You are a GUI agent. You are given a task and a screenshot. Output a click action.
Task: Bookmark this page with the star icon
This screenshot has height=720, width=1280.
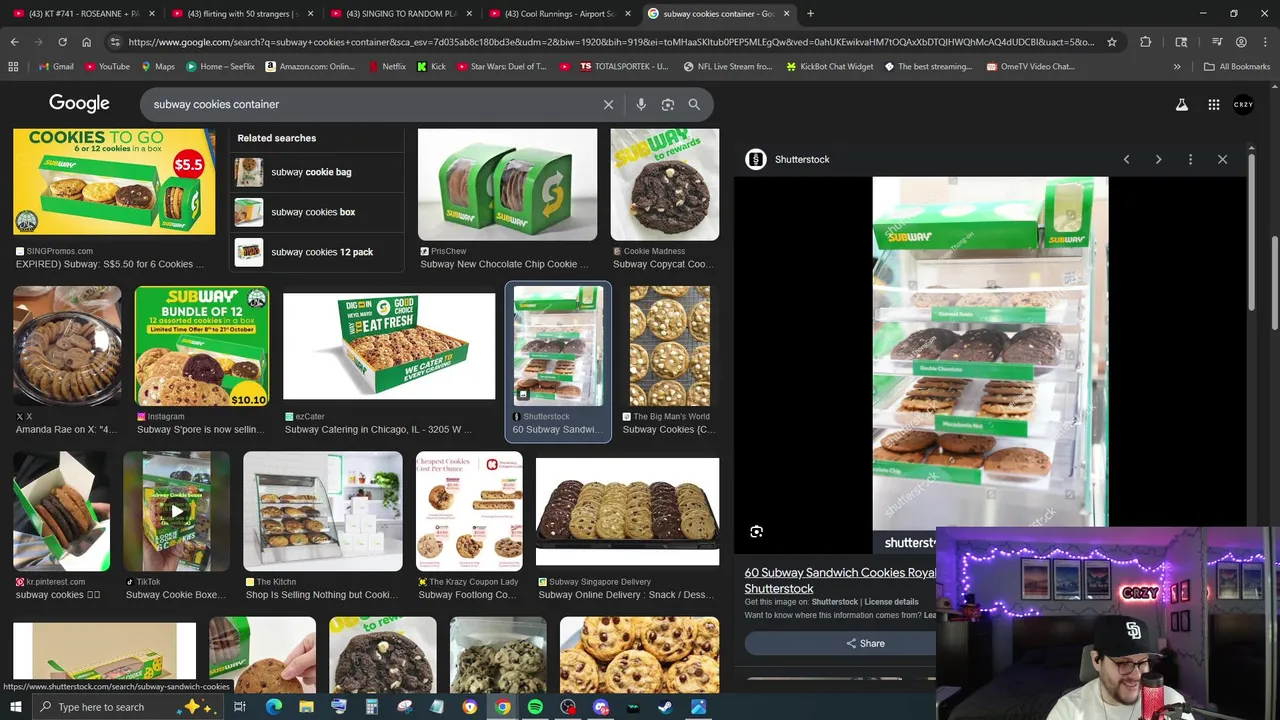point(1111,42)
